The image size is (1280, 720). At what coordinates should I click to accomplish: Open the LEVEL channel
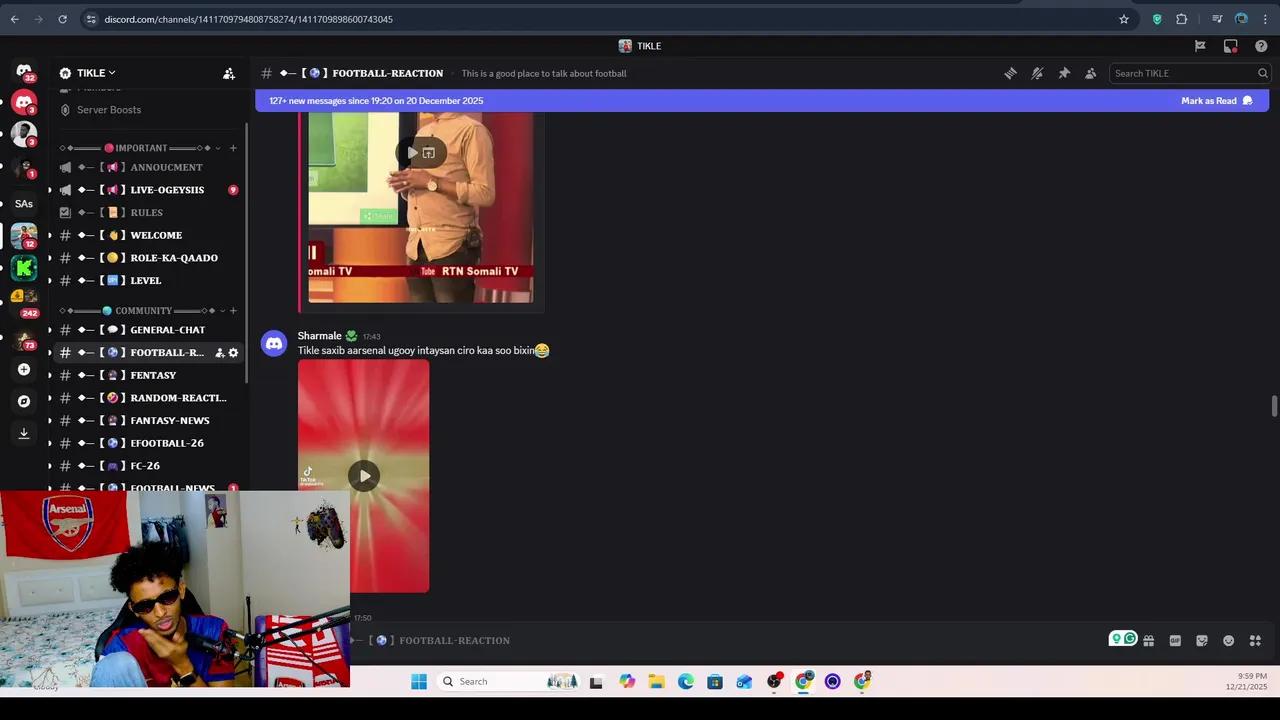click(150, 281)
